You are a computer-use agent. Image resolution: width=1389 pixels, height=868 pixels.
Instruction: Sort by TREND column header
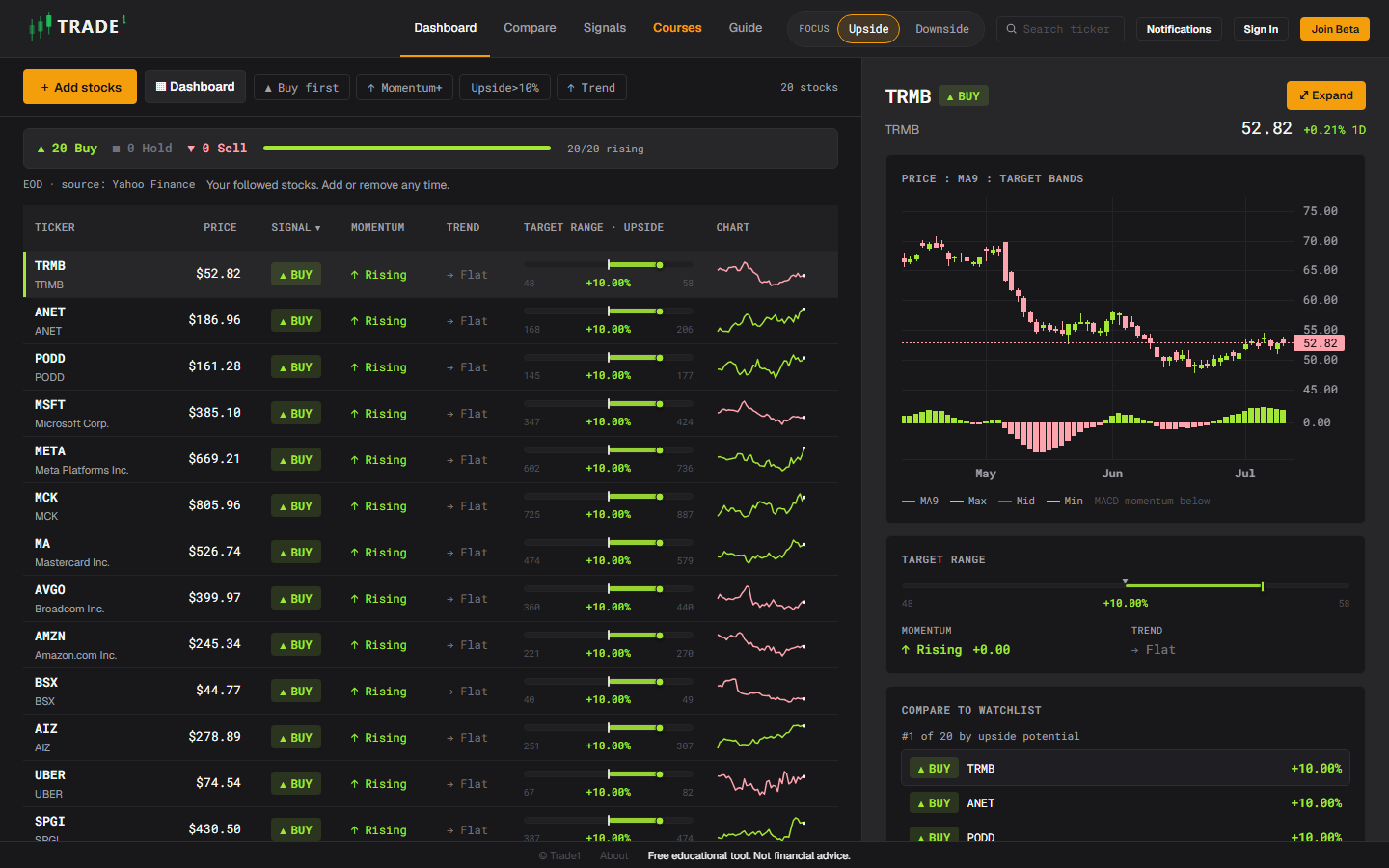[x=463, y=228]
